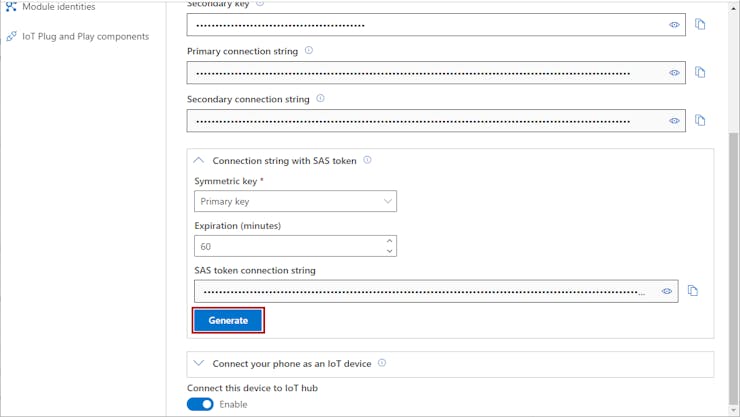Reveal the secondary key value
The height and width of the screenshot is (417, 740).
[674, 25]
